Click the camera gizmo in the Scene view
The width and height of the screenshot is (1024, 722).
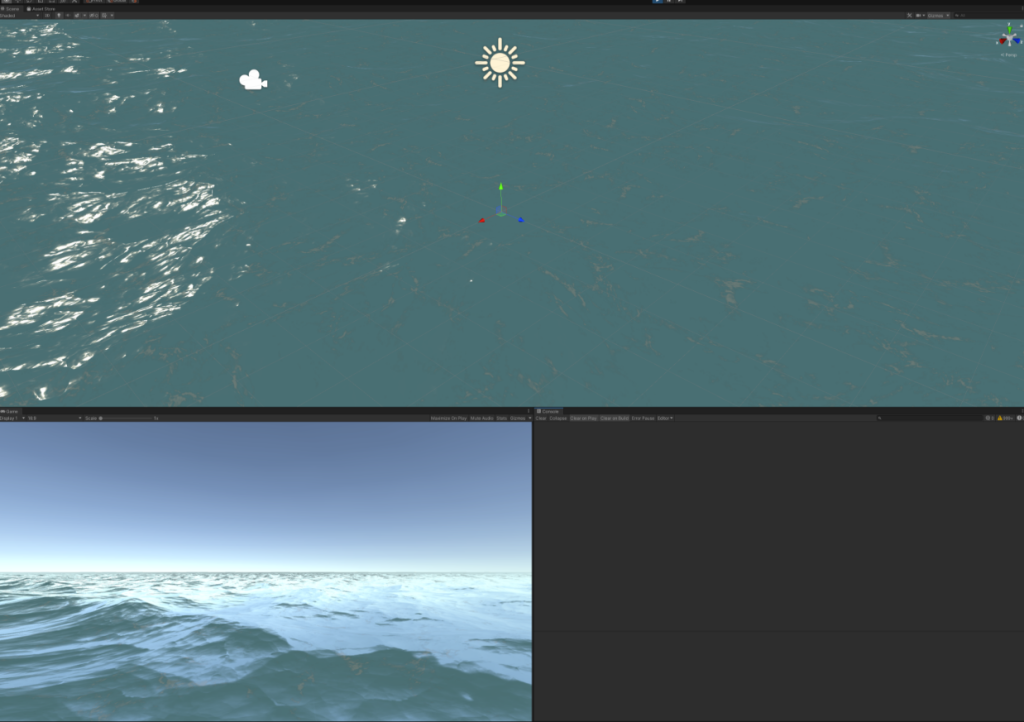[x=252, y=80]
